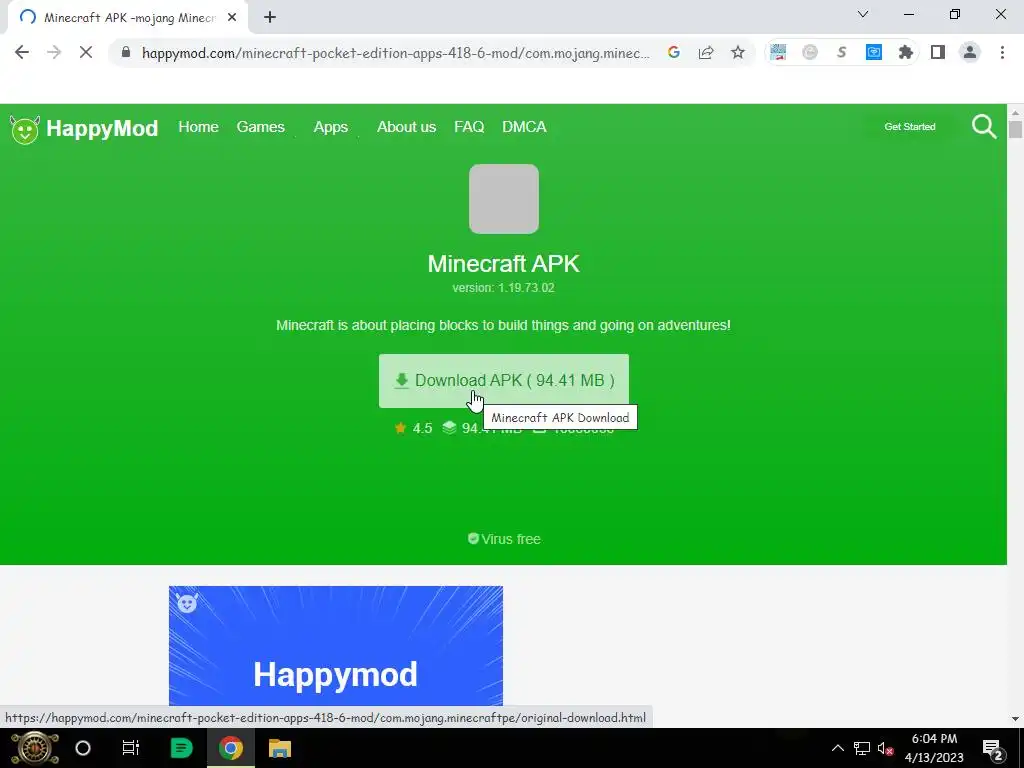Open the tab search chevron
The width and height of the screenshot is (1024, 768).
pyautogui.click(x=863, y=14)
